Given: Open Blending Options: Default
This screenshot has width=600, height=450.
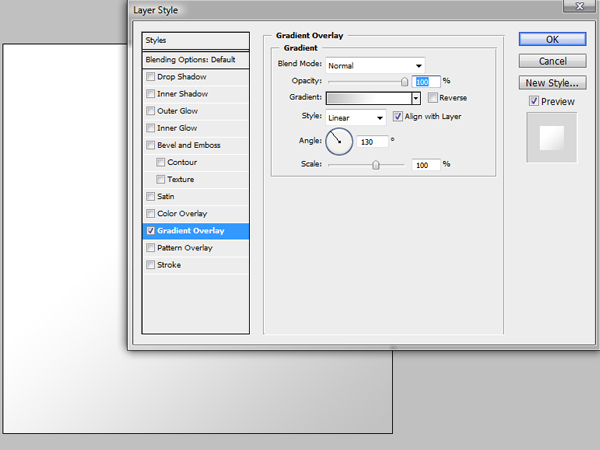Looking at the screenshot, I should coord(196,60).
